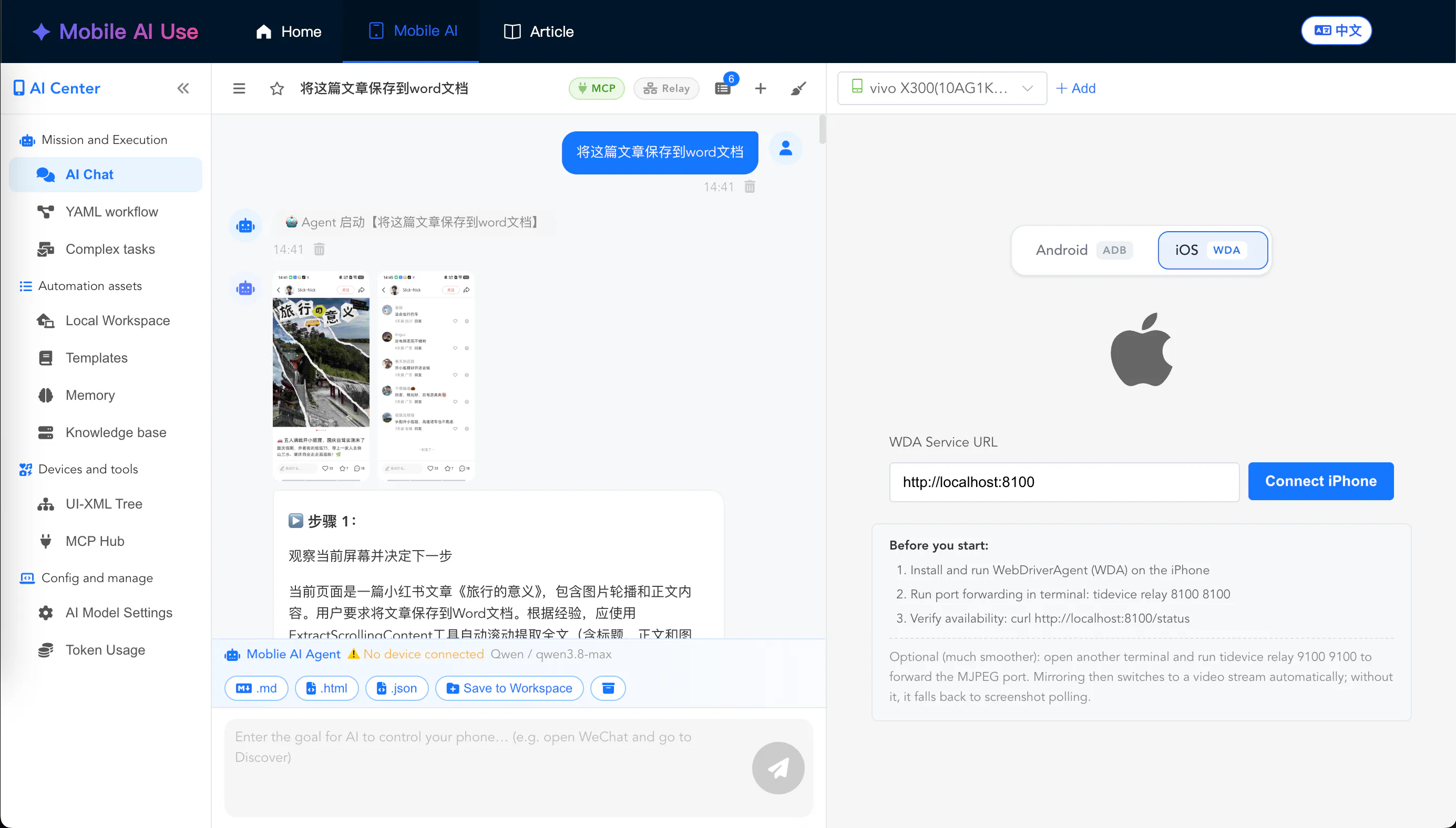
Task: Open the history list with badge 6
Action: click(x=723, y=88)
